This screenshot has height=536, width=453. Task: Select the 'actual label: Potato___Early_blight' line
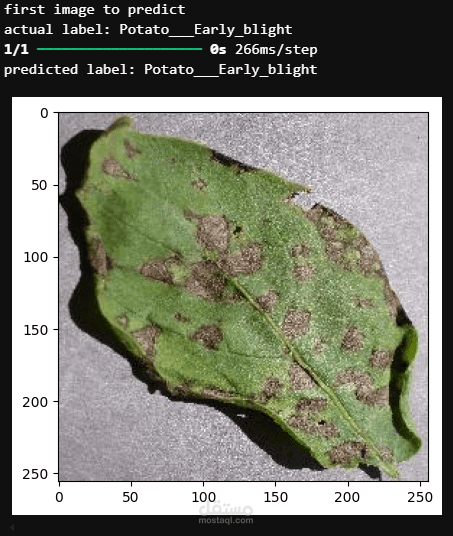click(x=148, y=30)
